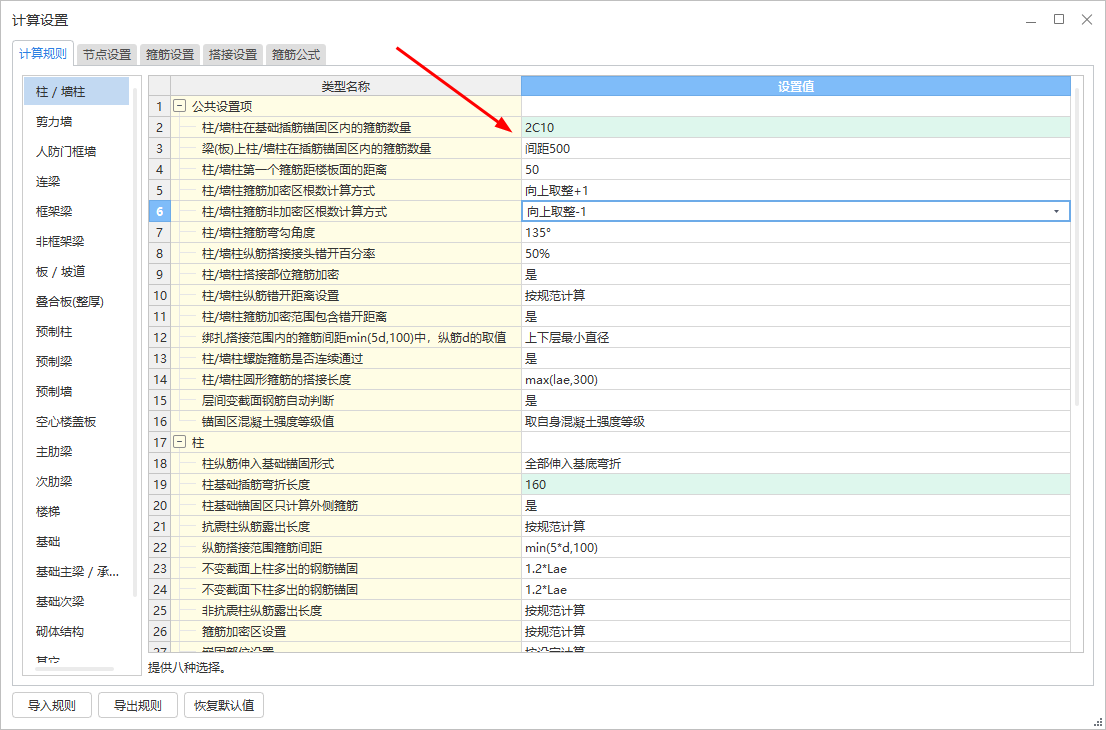Click the 向上取整+1 value cell
The width and height of the screenshot is (1106, 730).
[796, 190]
